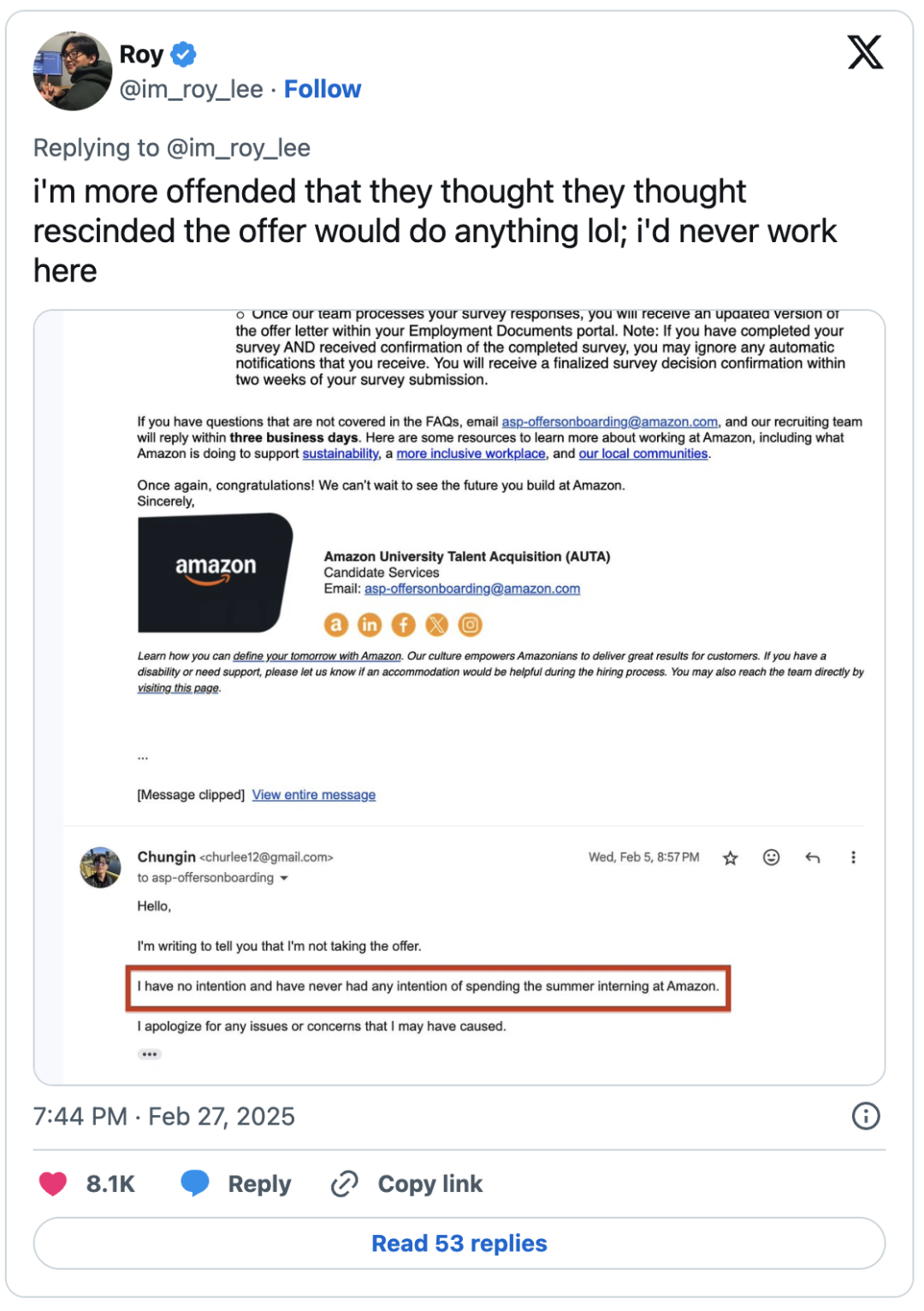Click View entire message link
Screen dimensions: 924x1311
click(314, 795)
